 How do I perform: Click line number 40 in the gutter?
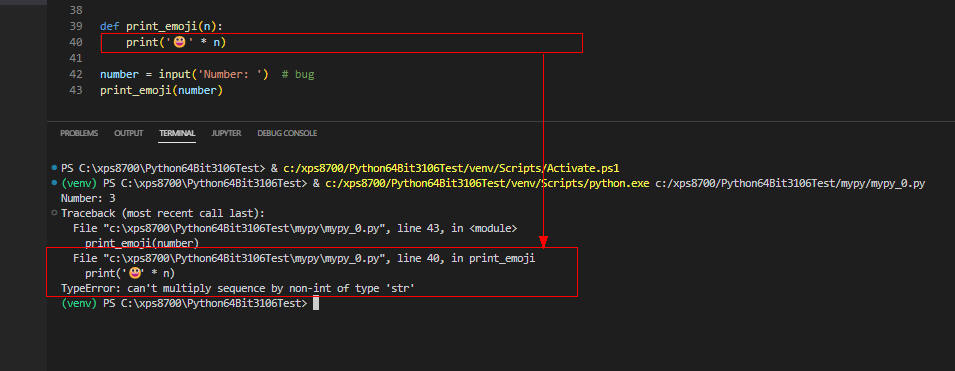point(76,42)
